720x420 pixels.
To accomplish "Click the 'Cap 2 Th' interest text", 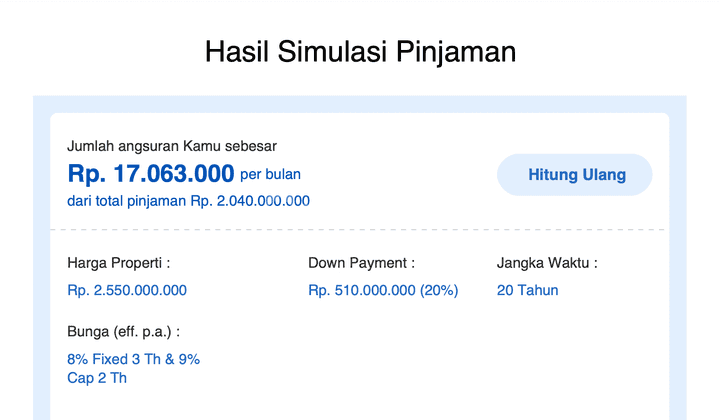I will click(97, 378).
